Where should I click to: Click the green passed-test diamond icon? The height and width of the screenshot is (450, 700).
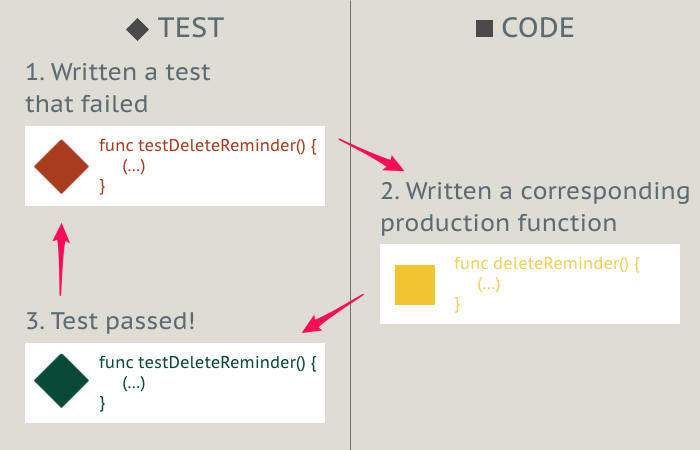coord(62,381)
